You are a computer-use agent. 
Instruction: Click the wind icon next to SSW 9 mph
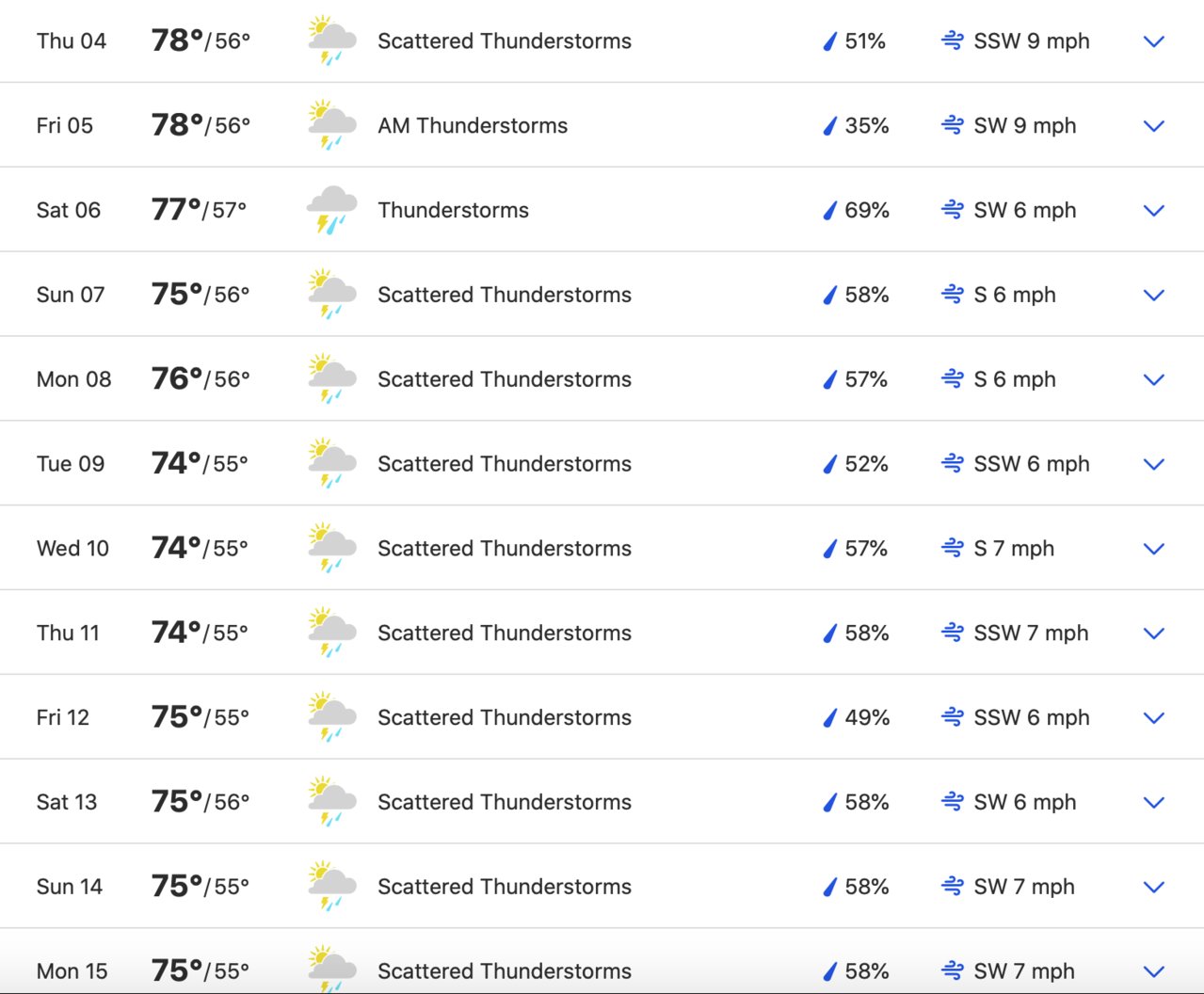953,40
